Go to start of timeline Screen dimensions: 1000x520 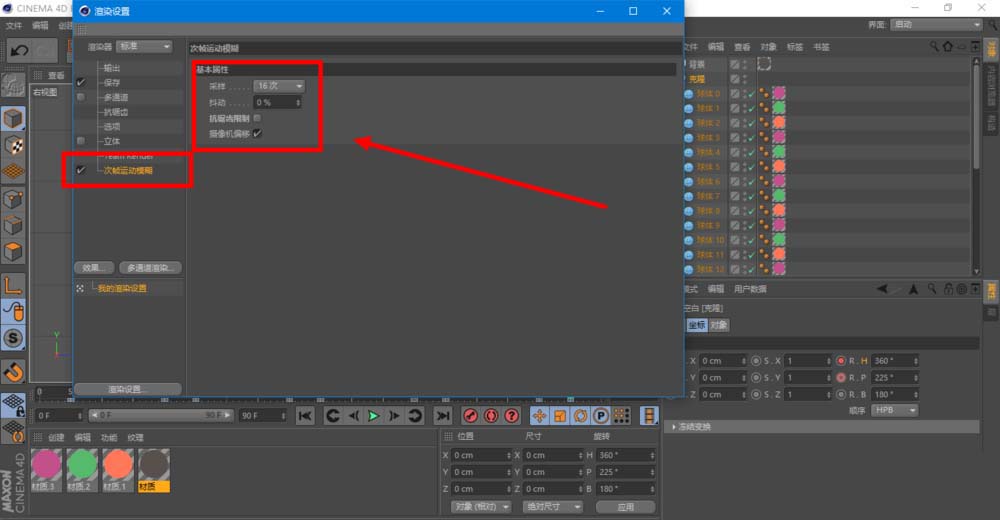(x=305, y=416)
